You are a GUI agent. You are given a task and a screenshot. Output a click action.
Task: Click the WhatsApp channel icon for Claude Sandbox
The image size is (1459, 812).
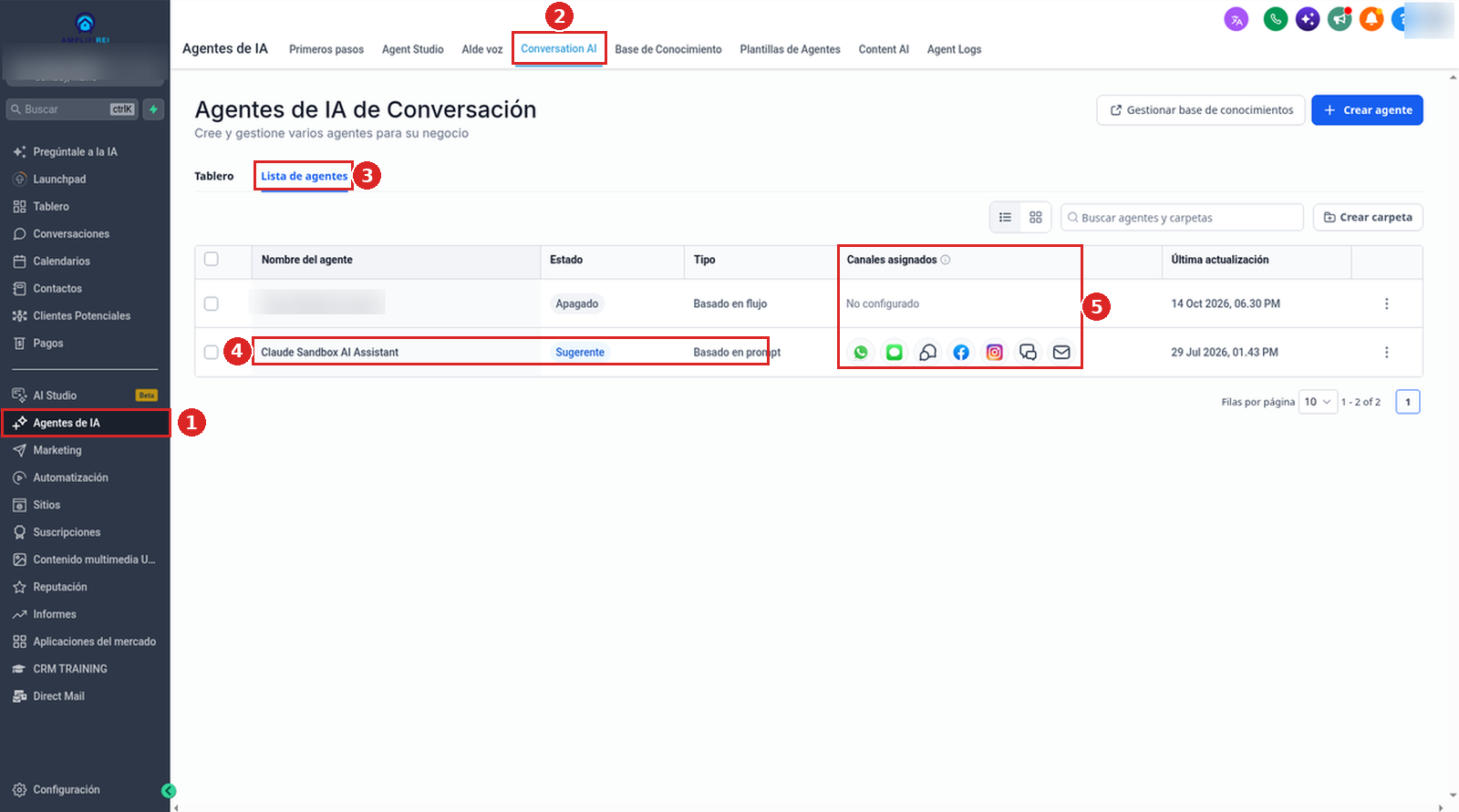tap(861, 352)
